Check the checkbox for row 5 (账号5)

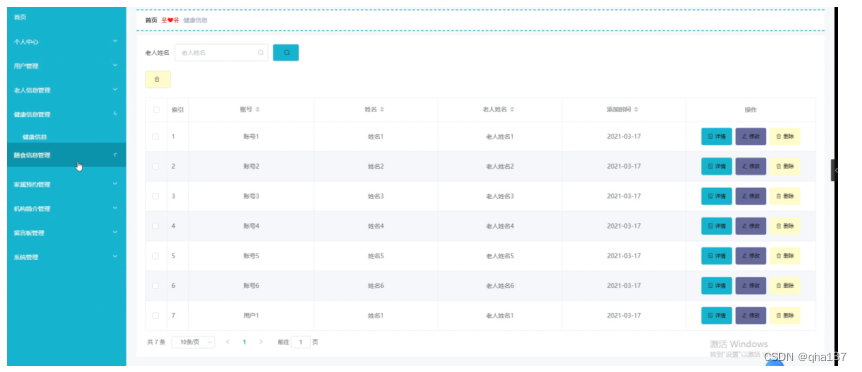pyautogui.click(x=156, y=256)
